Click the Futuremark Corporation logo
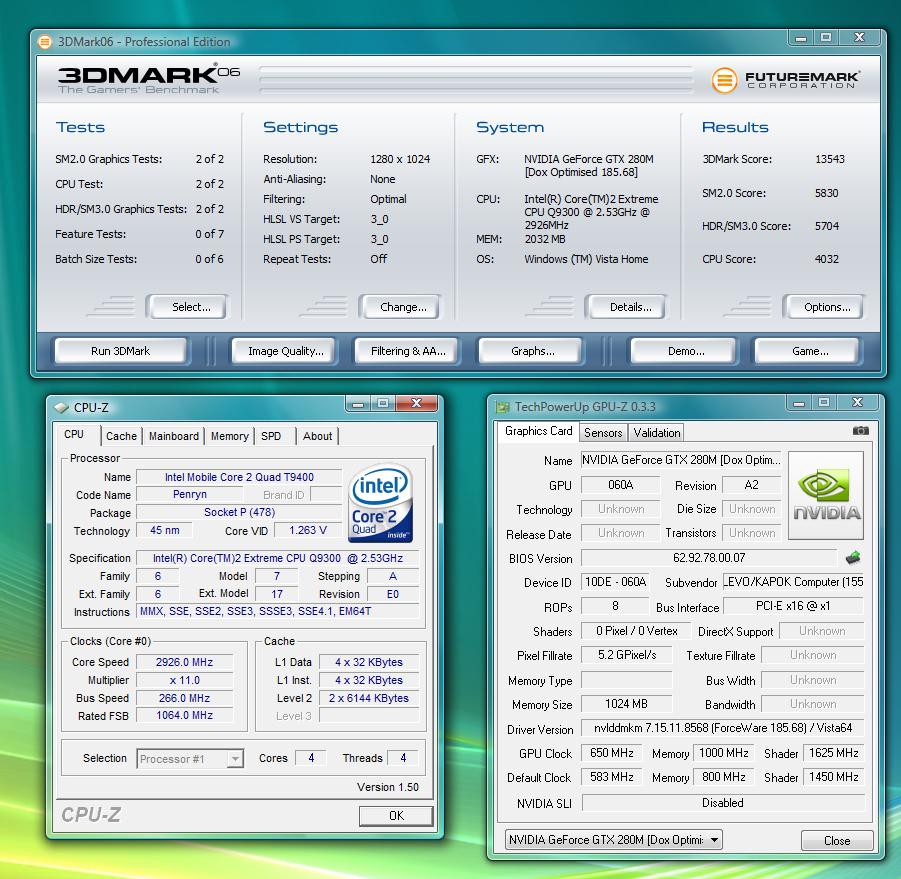This screenshot has width=901, height=879. tap(786, 79)
